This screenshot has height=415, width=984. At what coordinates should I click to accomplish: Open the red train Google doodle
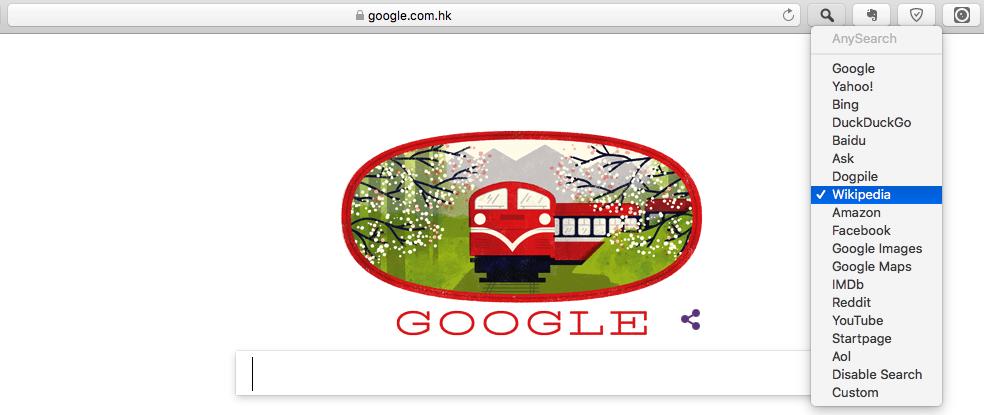tap(522, 217)
